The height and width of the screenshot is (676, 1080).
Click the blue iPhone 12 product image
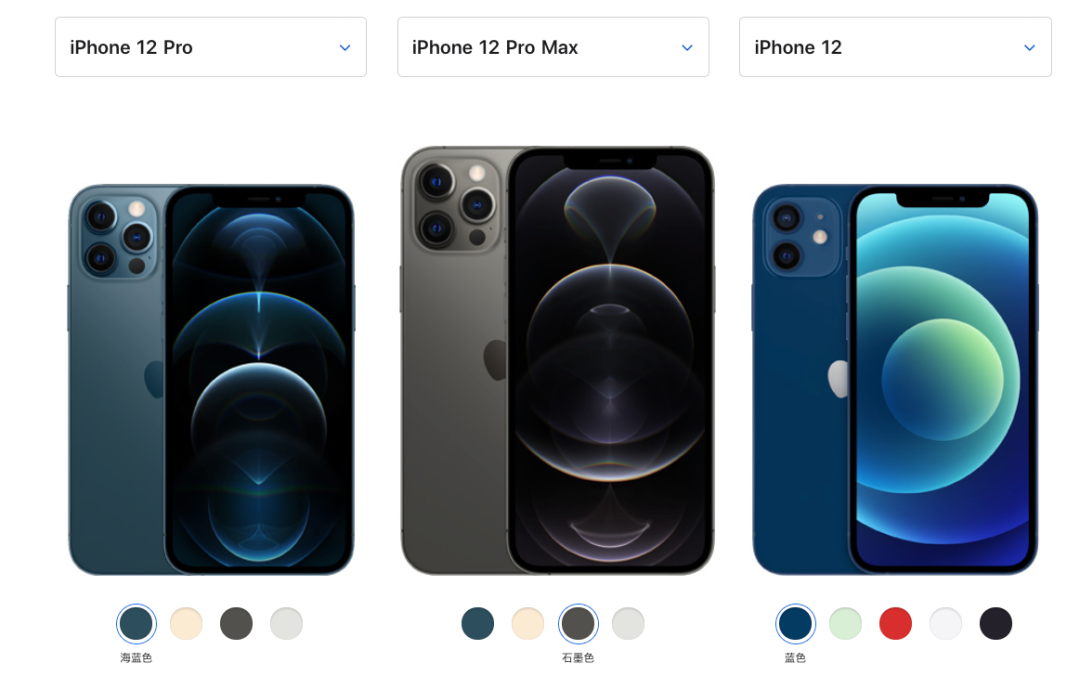coord(895,380)
